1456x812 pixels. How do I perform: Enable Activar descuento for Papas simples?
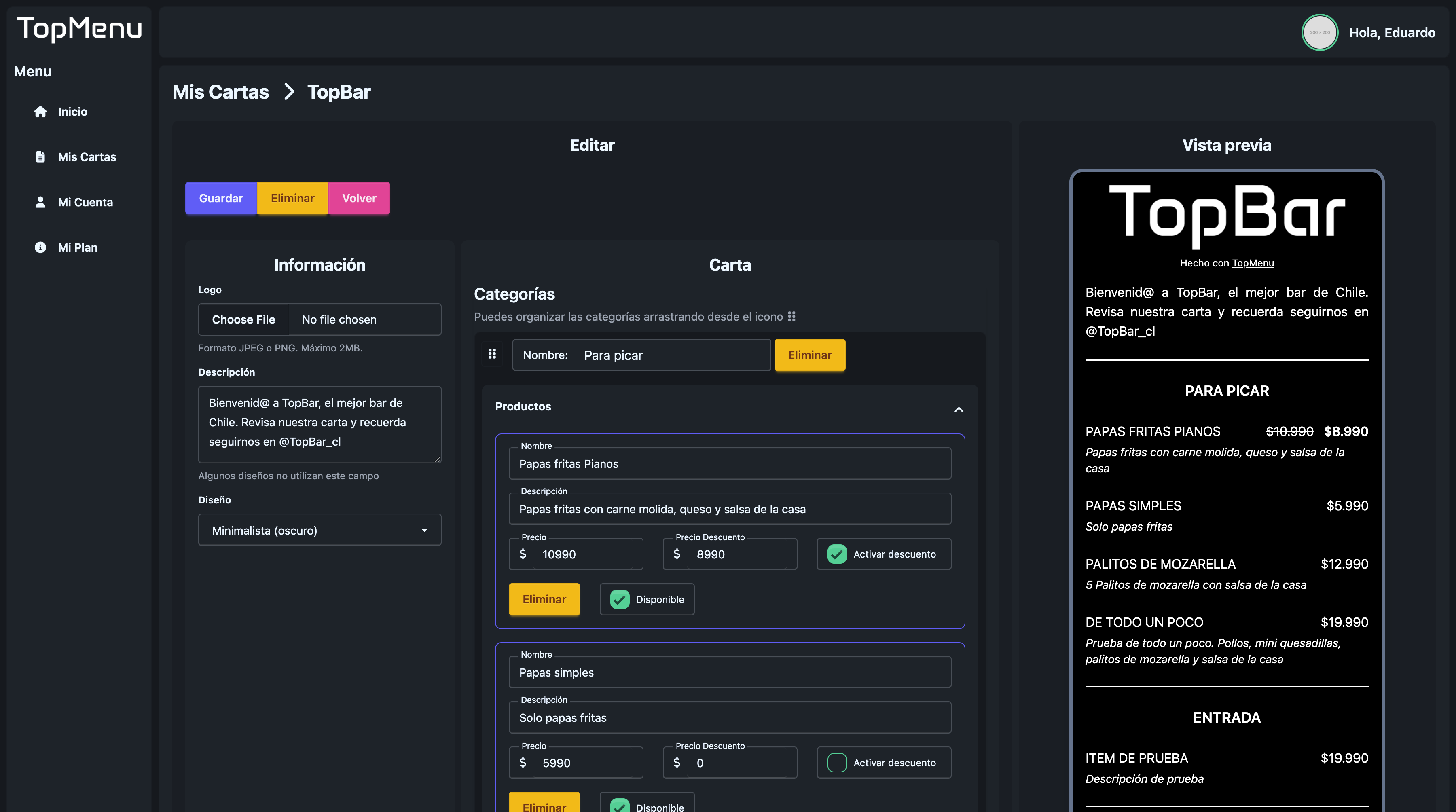point(836,762)
